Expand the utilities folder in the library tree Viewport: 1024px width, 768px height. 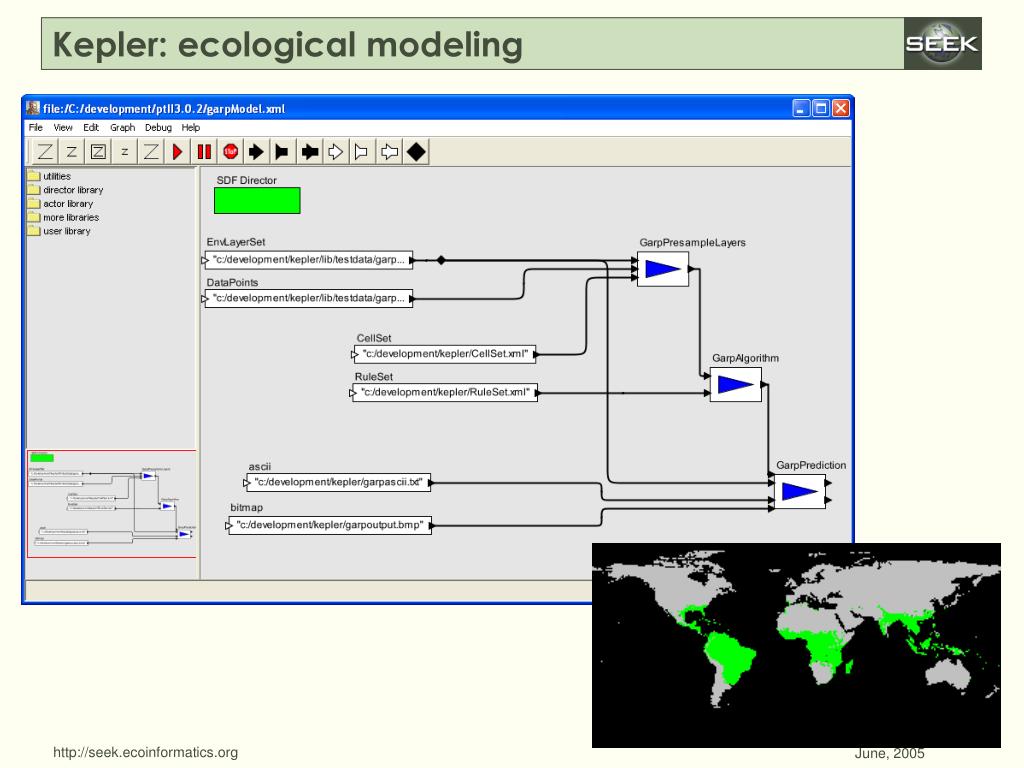pos(49,176)
